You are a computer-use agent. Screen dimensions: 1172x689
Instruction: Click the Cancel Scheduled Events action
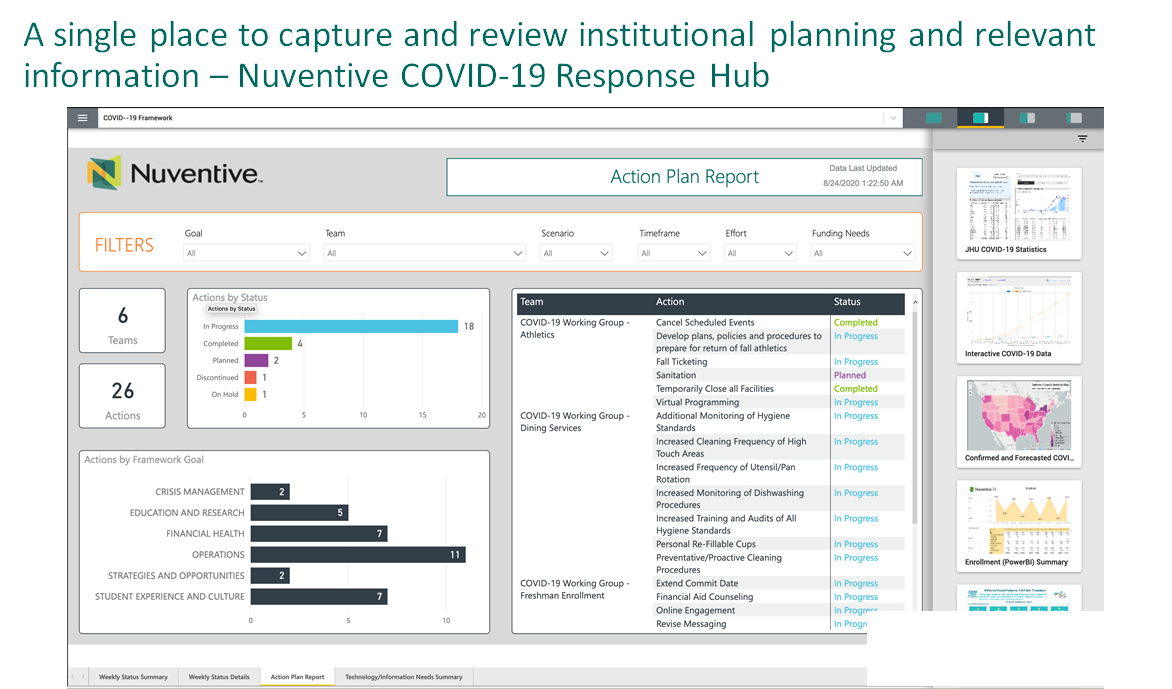tap(705, 323)
